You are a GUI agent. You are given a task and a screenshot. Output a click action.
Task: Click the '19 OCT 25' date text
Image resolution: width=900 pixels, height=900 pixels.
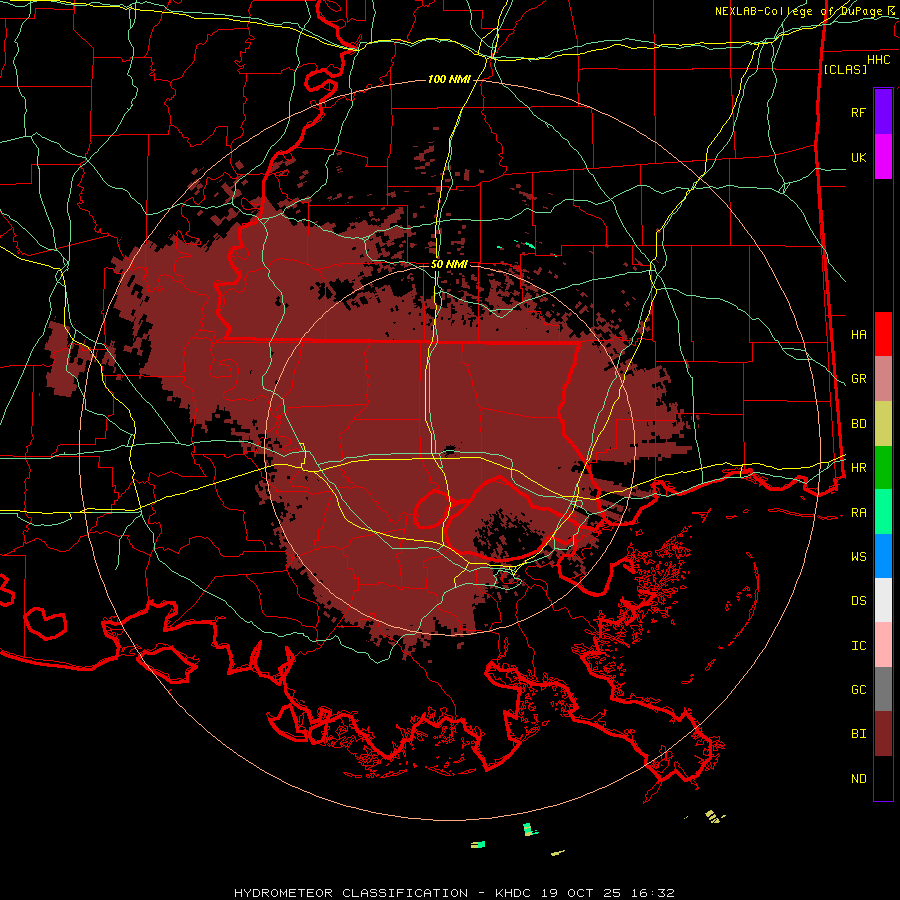tap(579, 893)
